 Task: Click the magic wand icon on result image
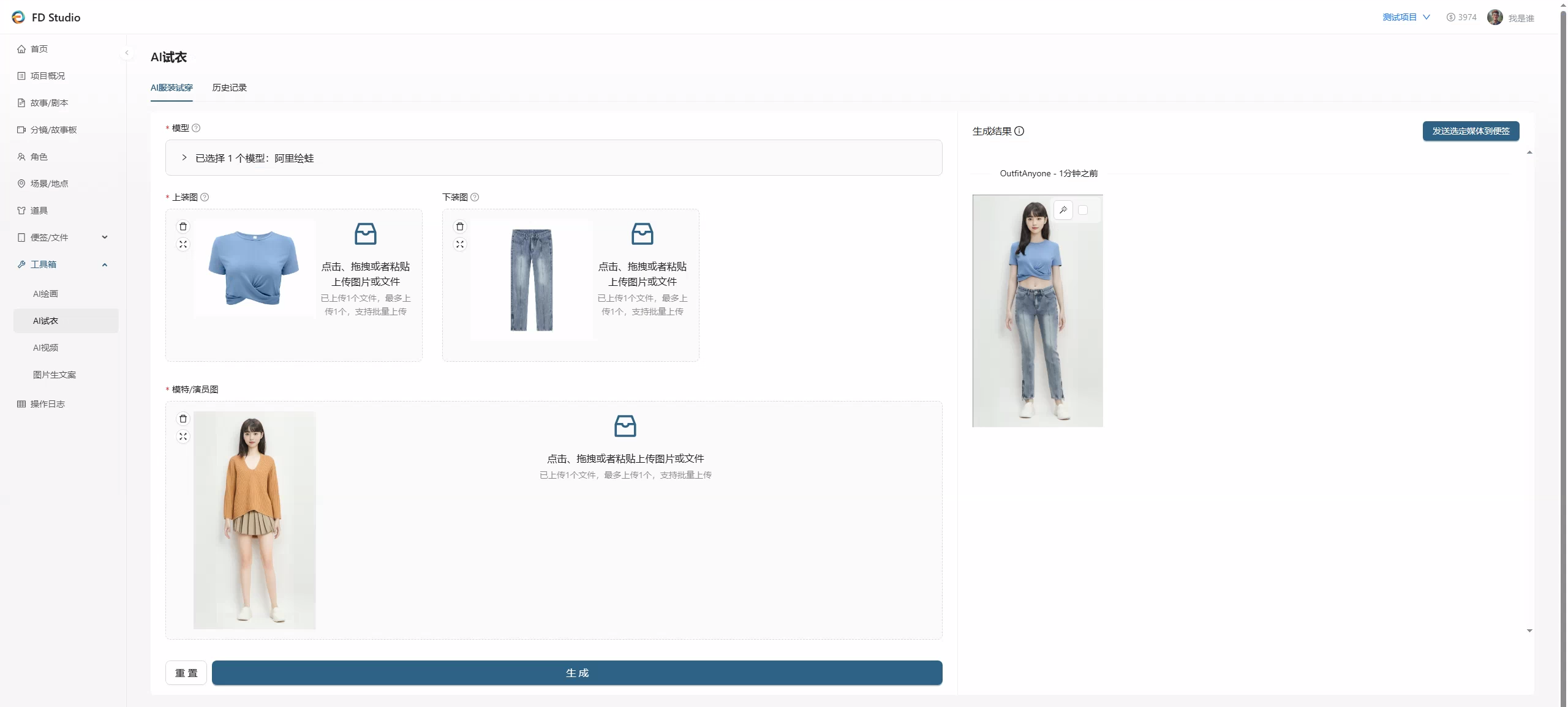click(1063, 210)
